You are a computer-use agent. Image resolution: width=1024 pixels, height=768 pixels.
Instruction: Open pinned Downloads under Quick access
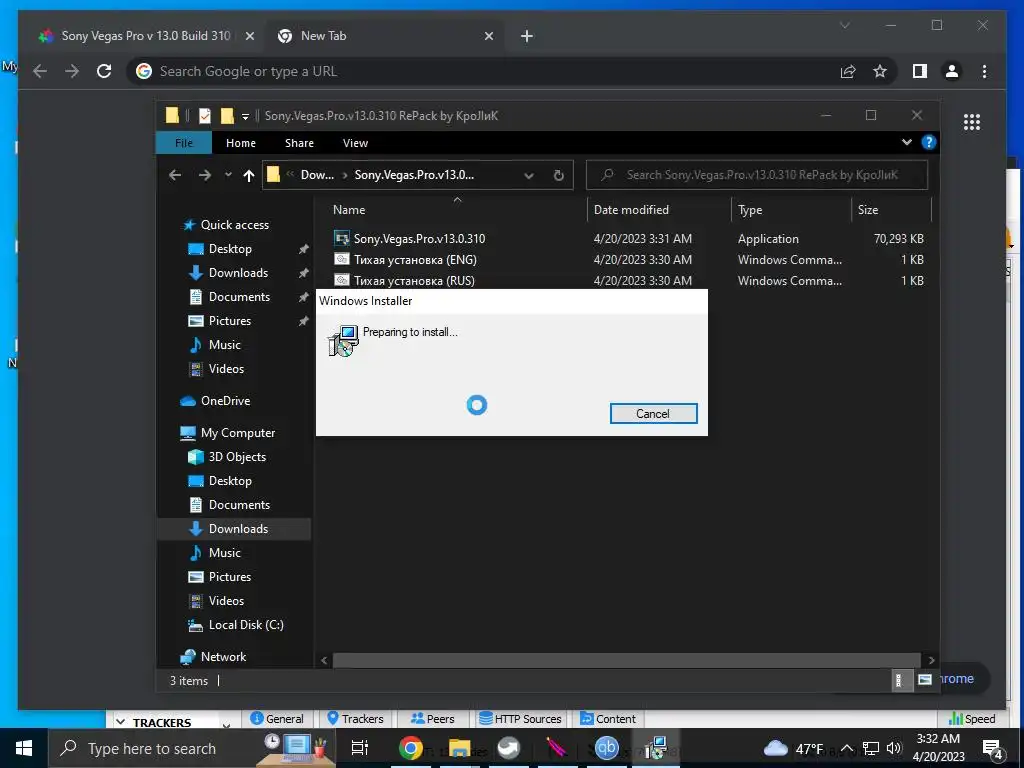coord(238,273)
